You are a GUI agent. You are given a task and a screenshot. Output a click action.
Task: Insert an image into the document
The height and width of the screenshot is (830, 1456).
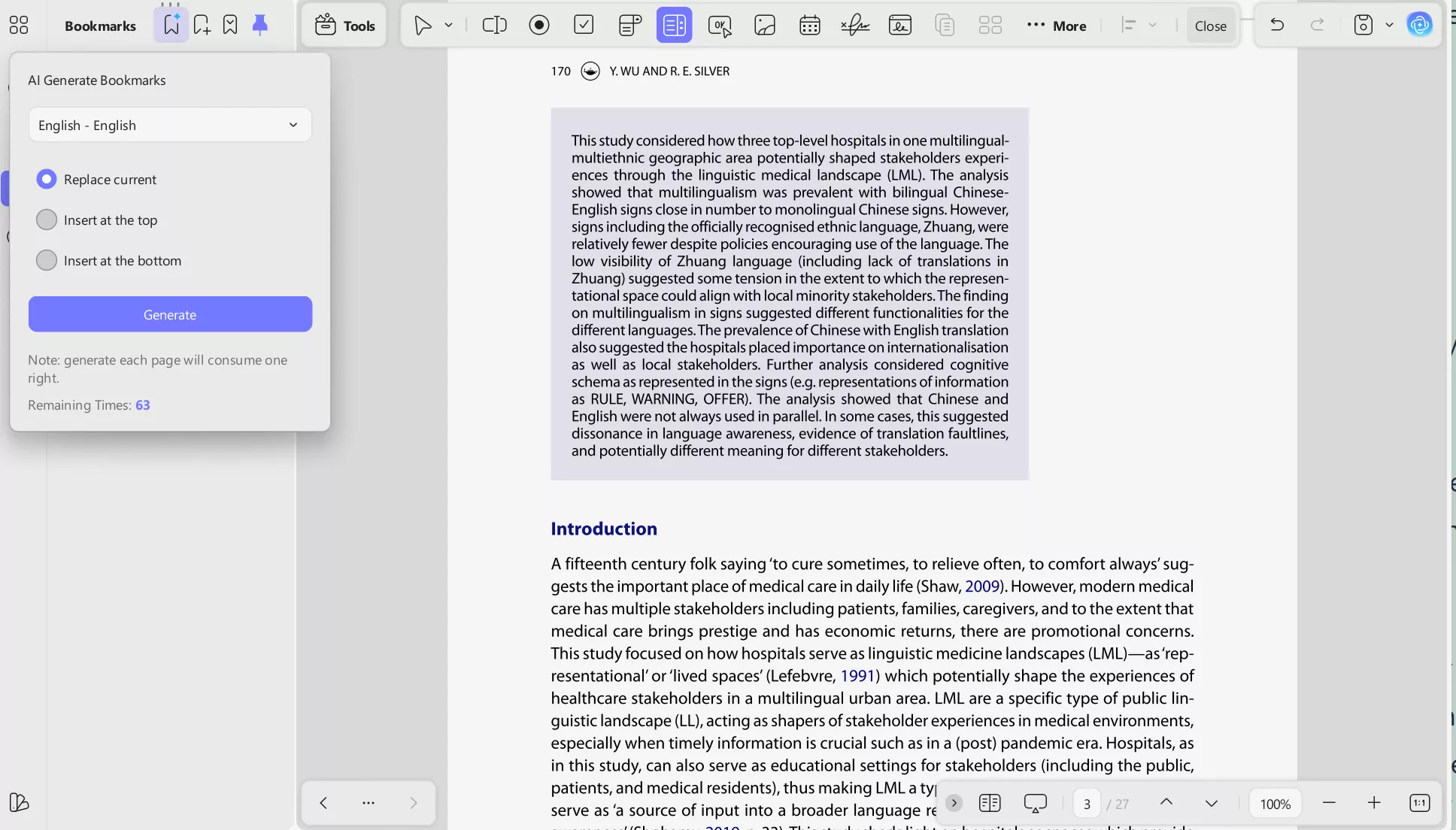click(764, 25)
